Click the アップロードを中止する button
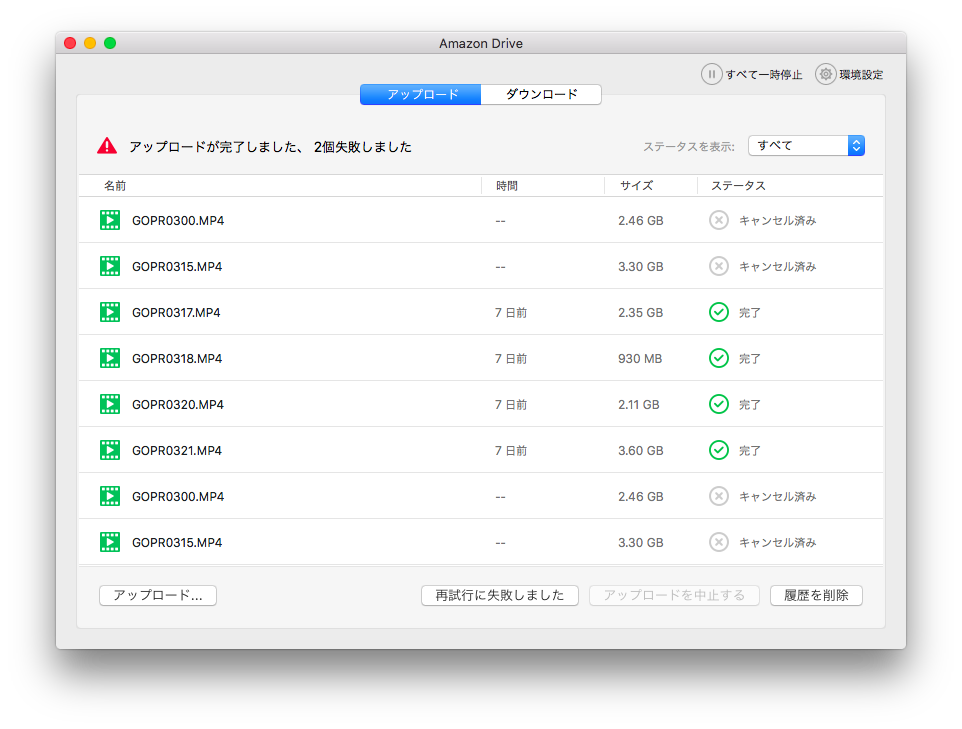Image resolution: width=962 pixels, height=729 pixels. 674,595
